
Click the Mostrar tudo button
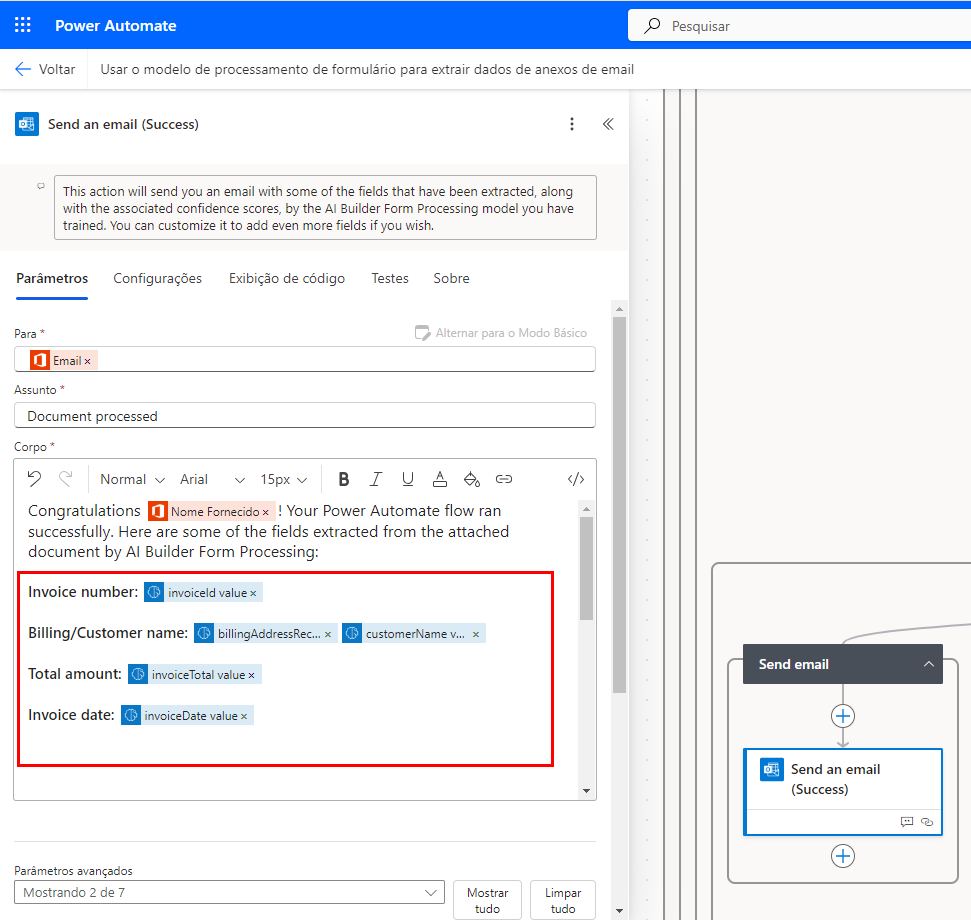click(487, 900)
